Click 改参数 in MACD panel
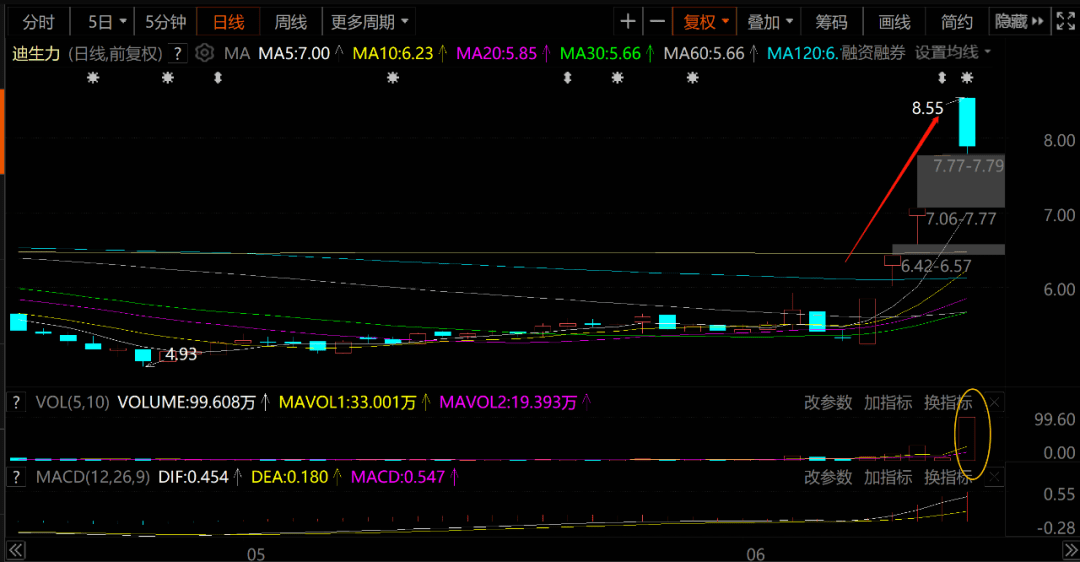This screenshot has width=1080, height=562. coord(828,477)
